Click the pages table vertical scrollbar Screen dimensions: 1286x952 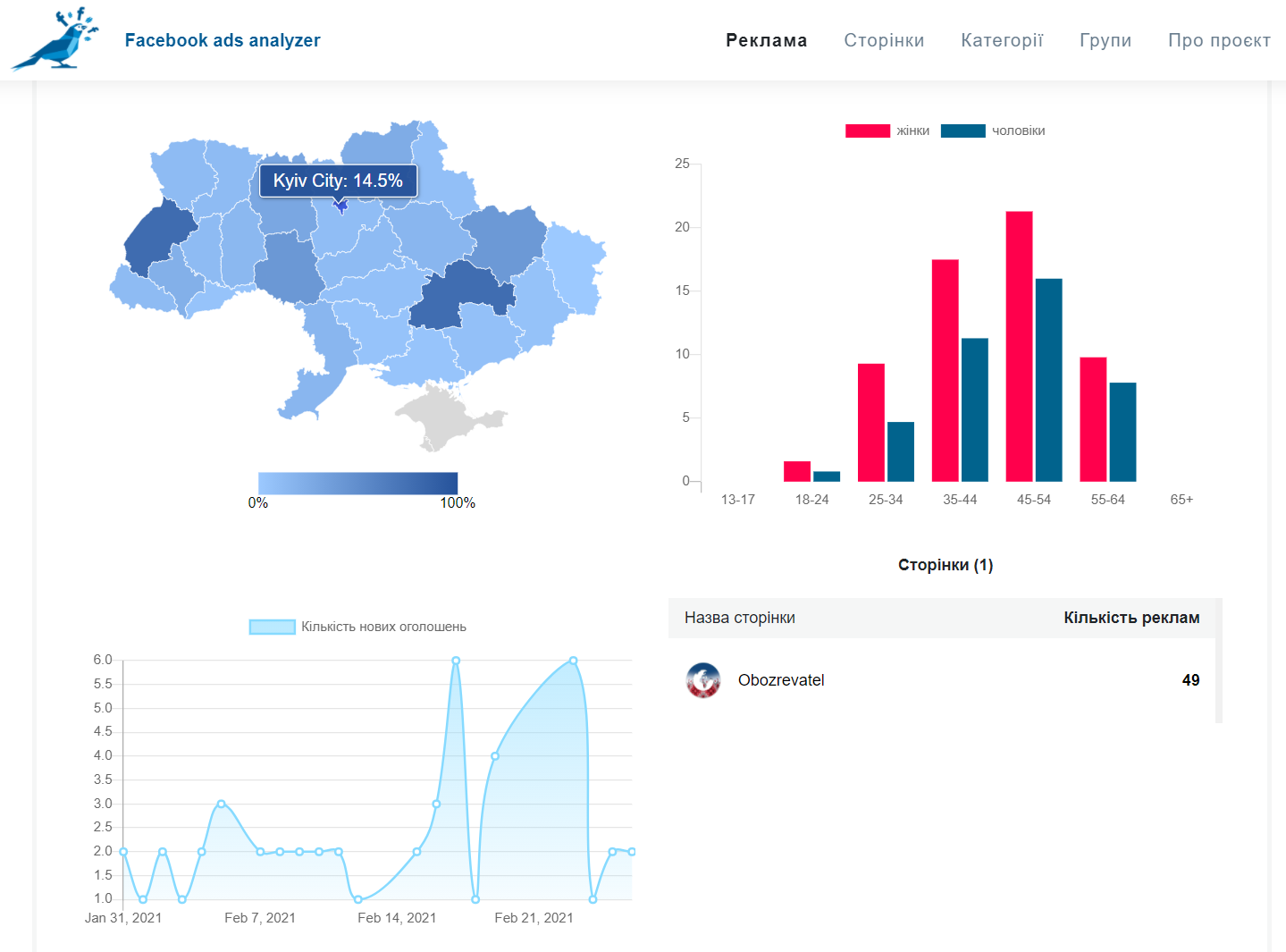click(x=1219, y=661)
